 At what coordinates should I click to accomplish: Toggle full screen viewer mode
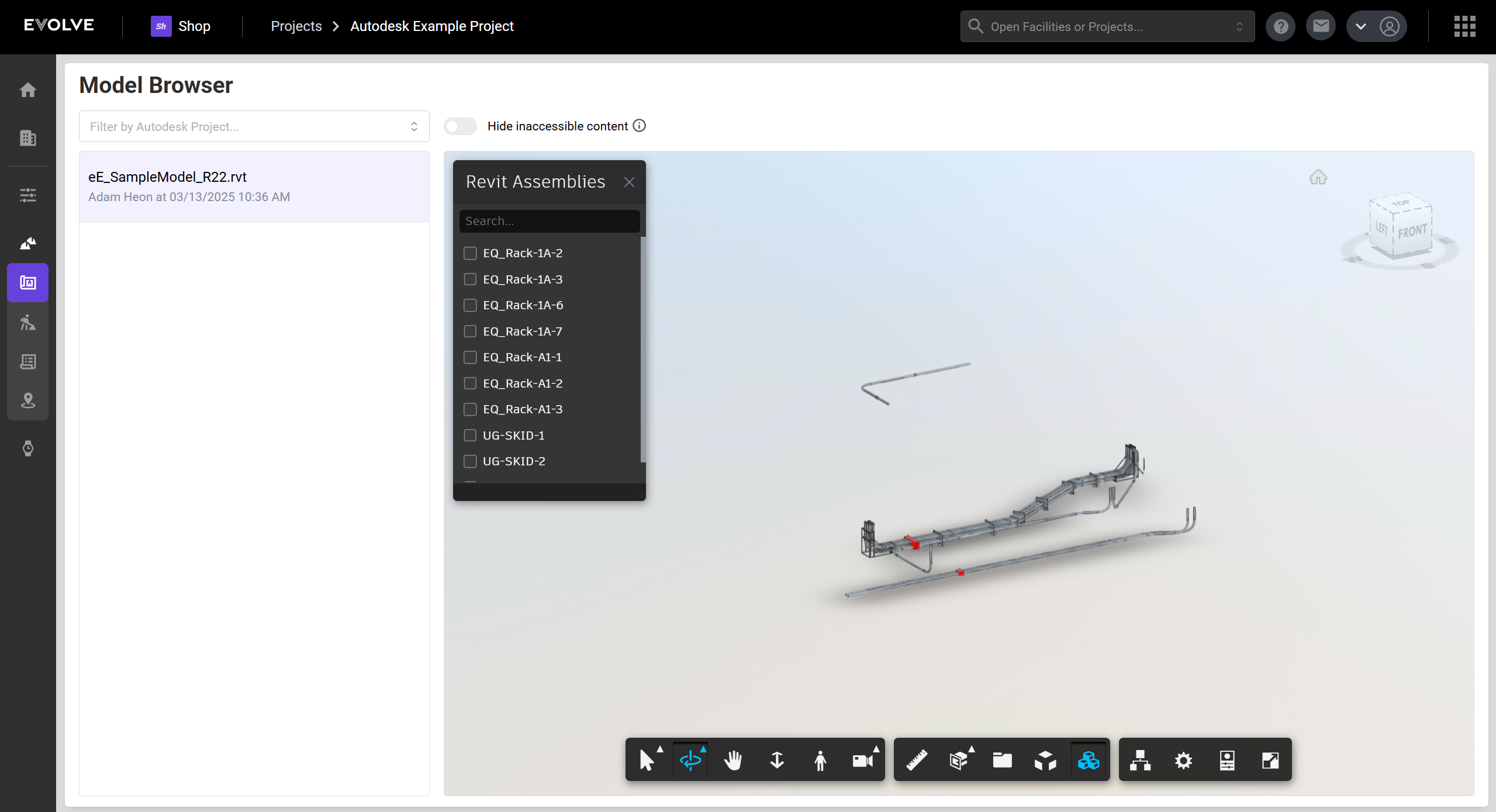[1270, 760]
